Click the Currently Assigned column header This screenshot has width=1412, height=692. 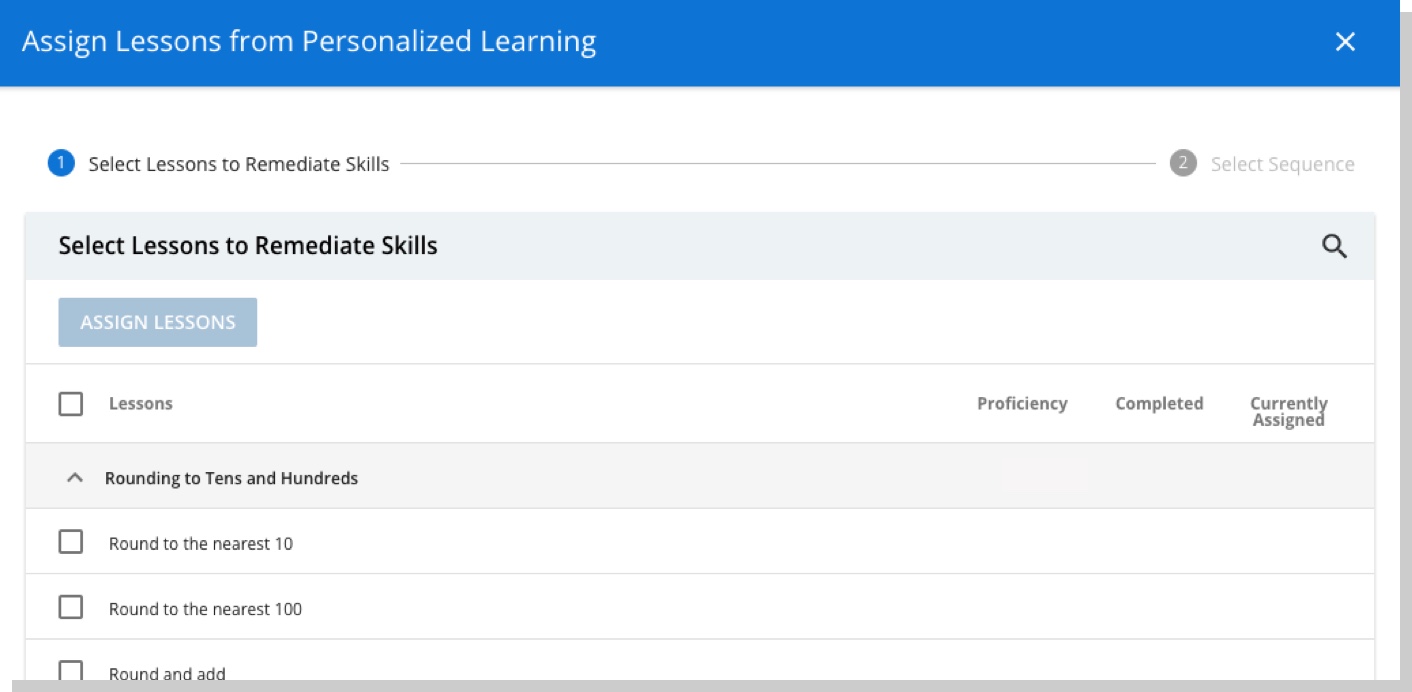click(x=1287, y=410)
